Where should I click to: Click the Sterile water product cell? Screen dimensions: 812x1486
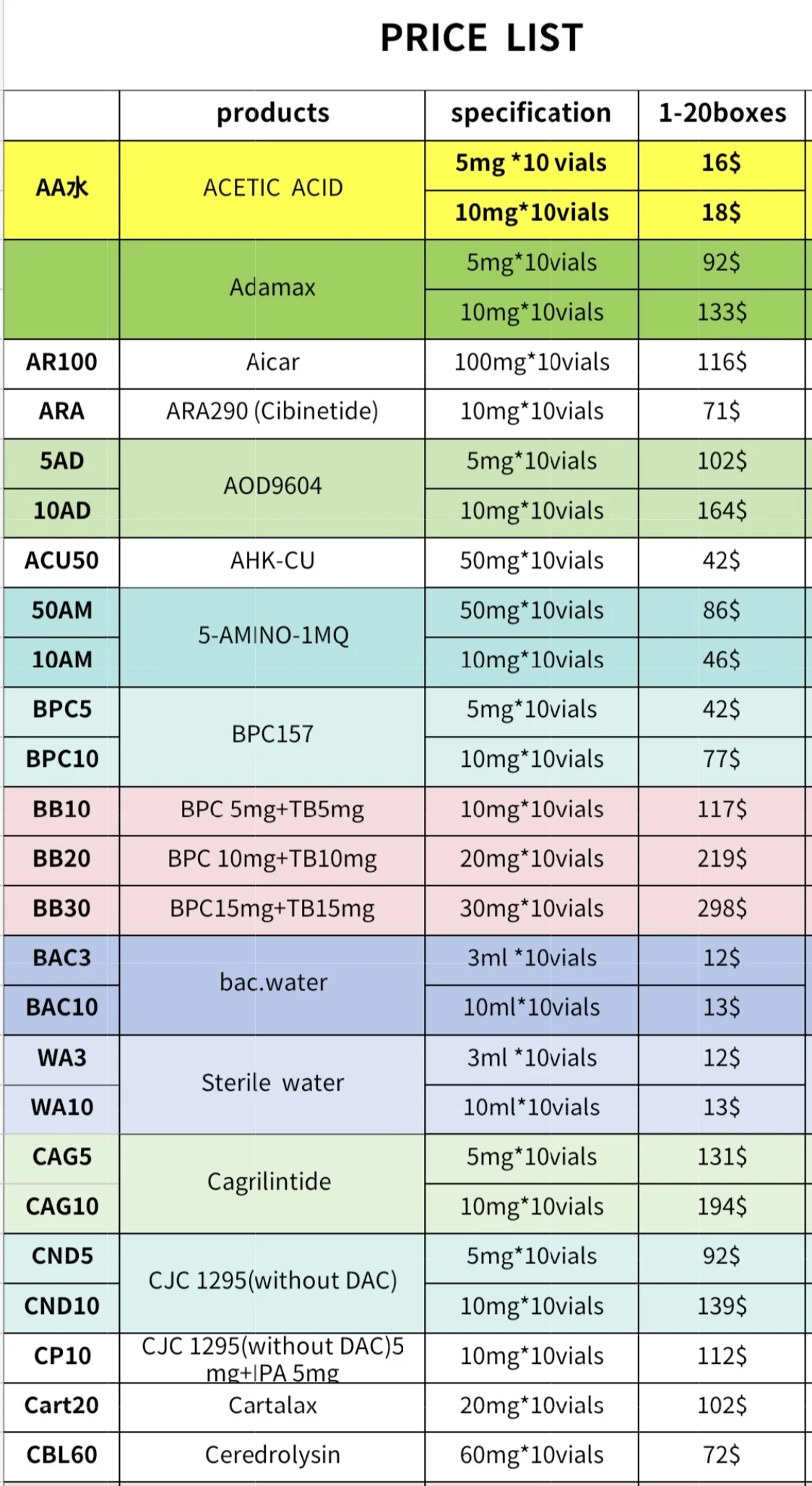[272, 1083]
